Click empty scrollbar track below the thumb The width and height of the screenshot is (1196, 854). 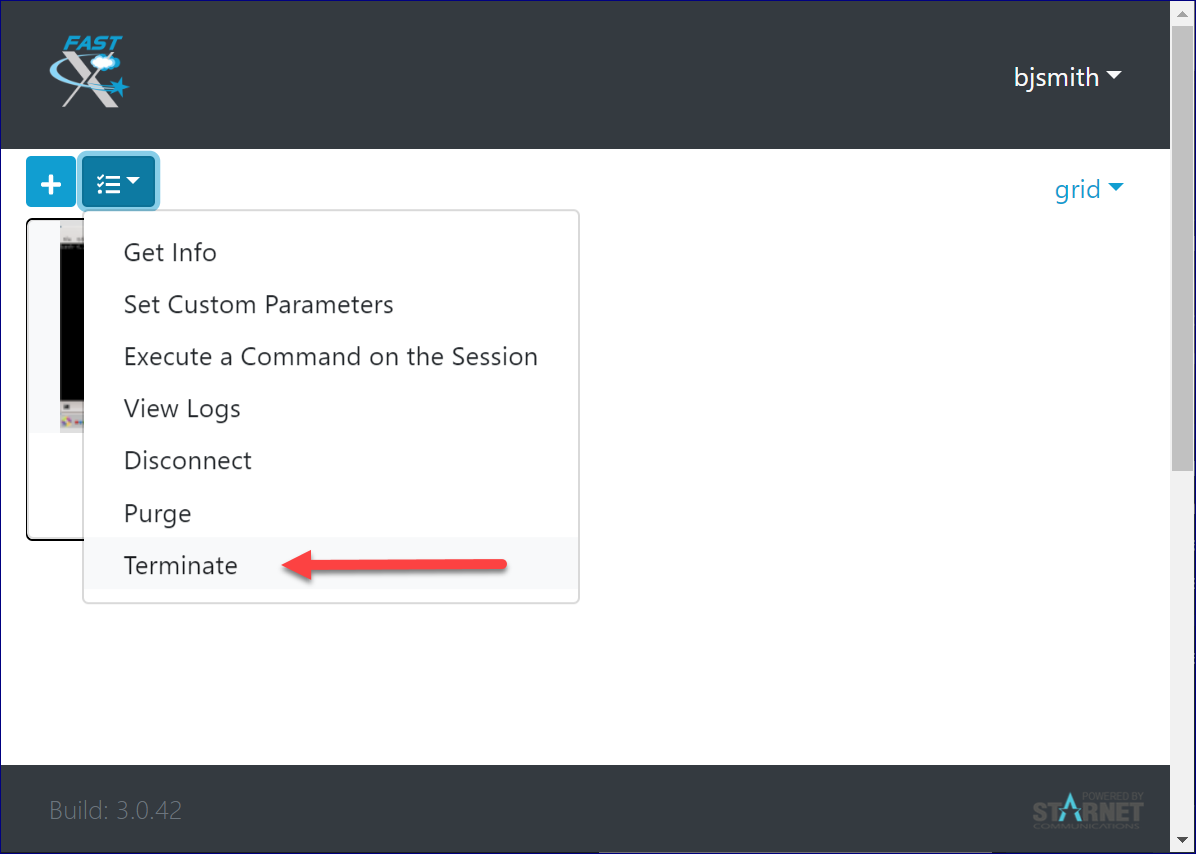point(1182,650)
